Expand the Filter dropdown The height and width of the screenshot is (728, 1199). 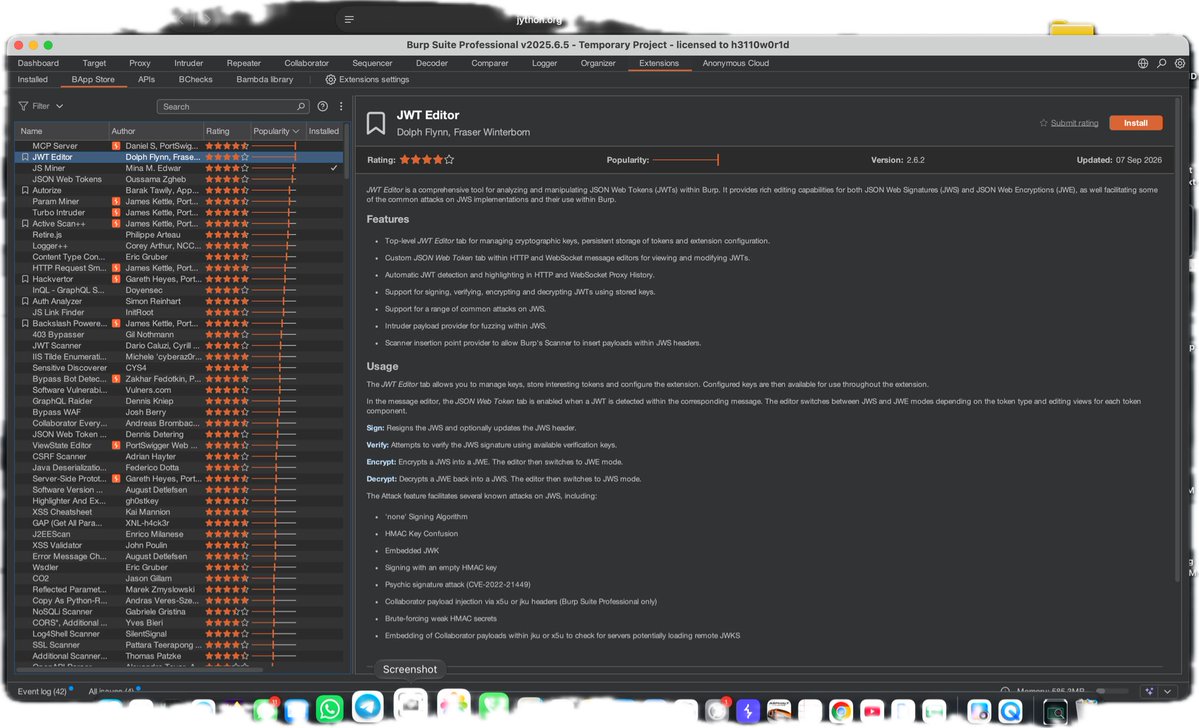(x=59, y=106)
